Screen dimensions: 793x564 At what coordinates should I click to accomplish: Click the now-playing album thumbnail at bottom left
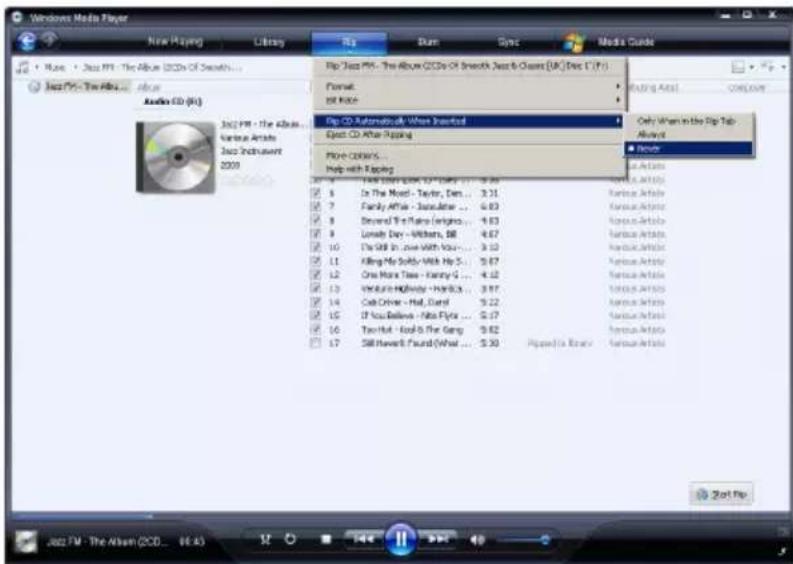[26, 541]
